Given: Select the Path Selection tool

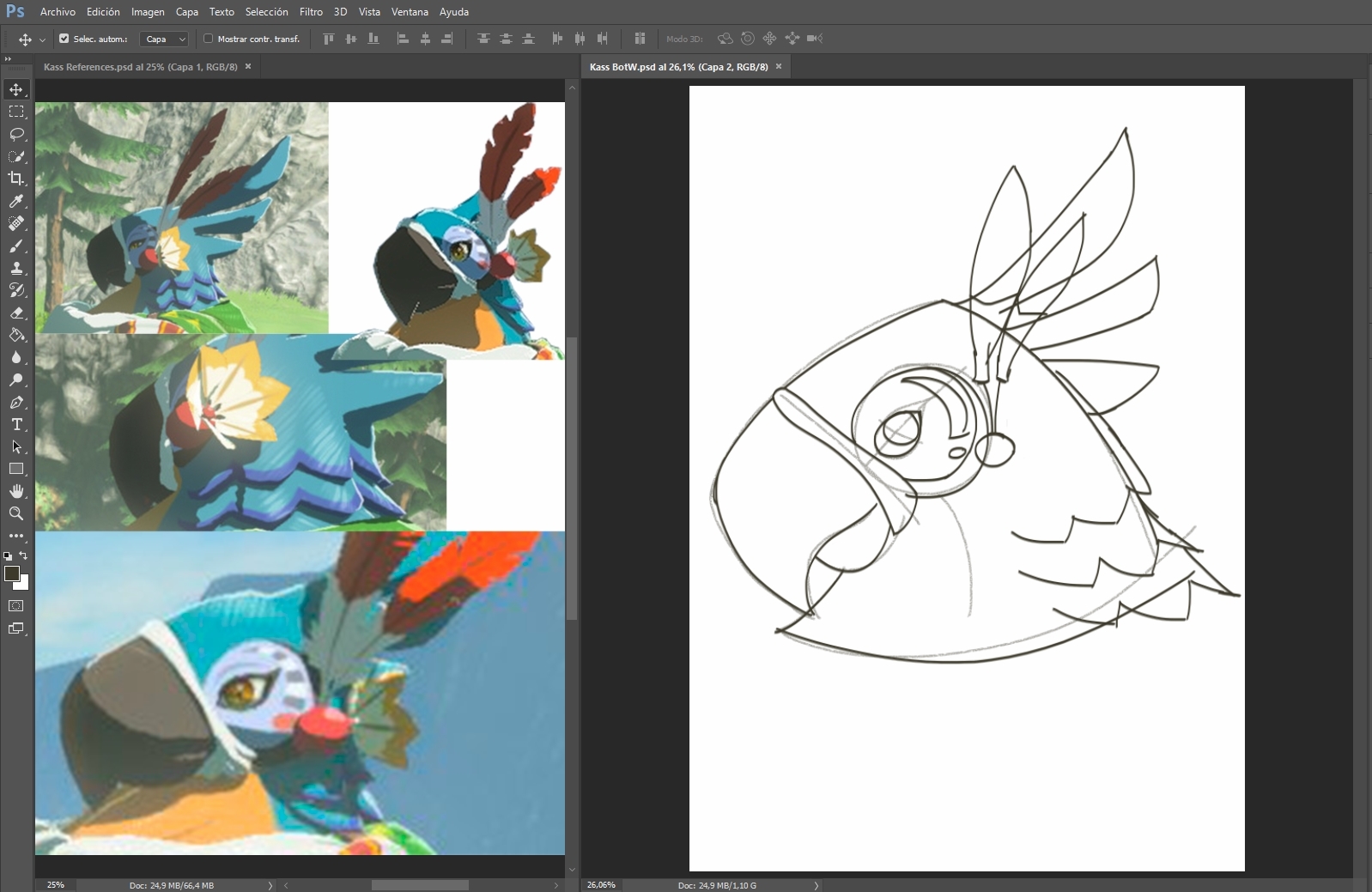Looking at the screenshot, I should (16, 446).
